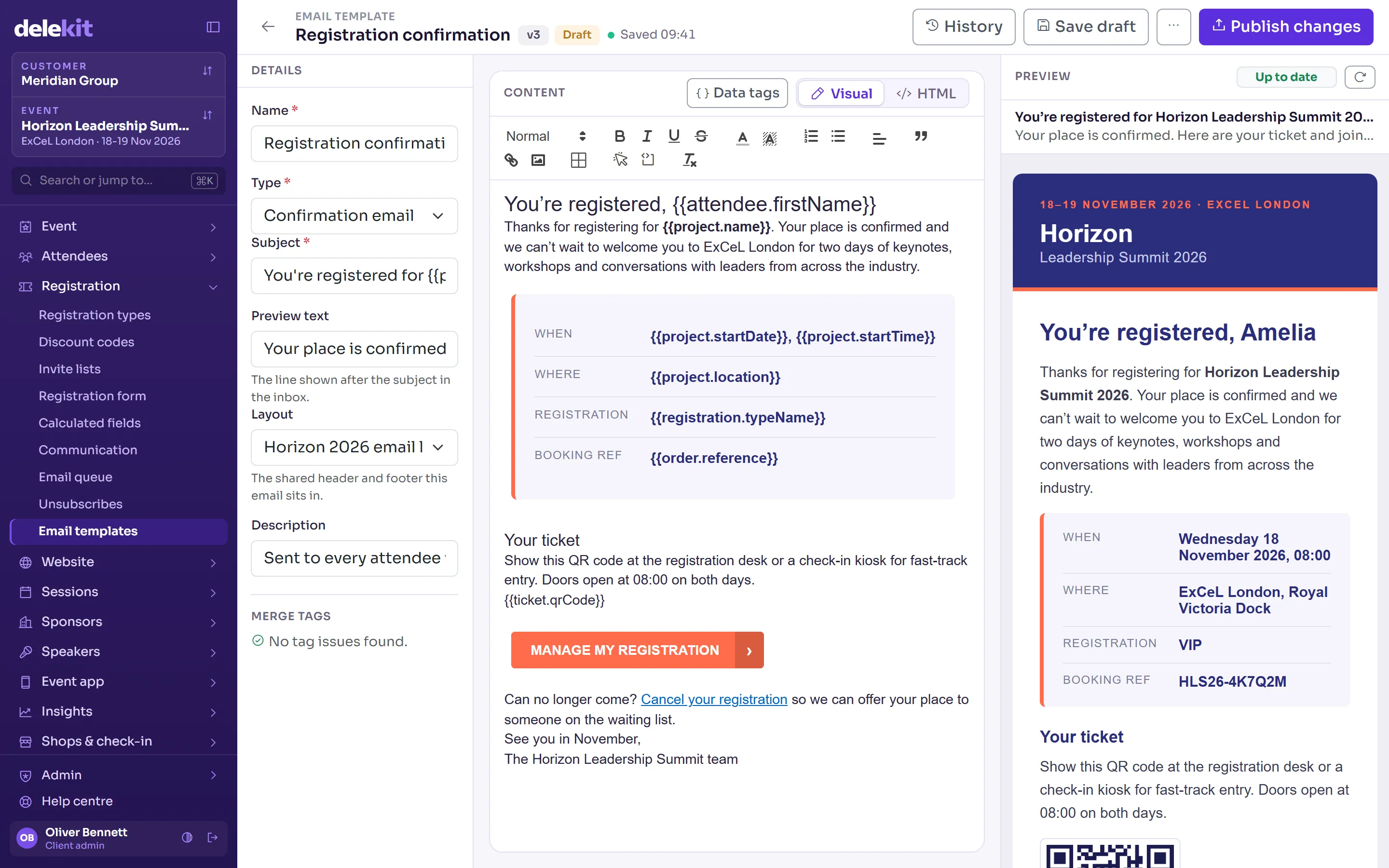Collapse the Registration sidebar section
The height and width of the screenshot is (868, 1389).
click(118, 286)
